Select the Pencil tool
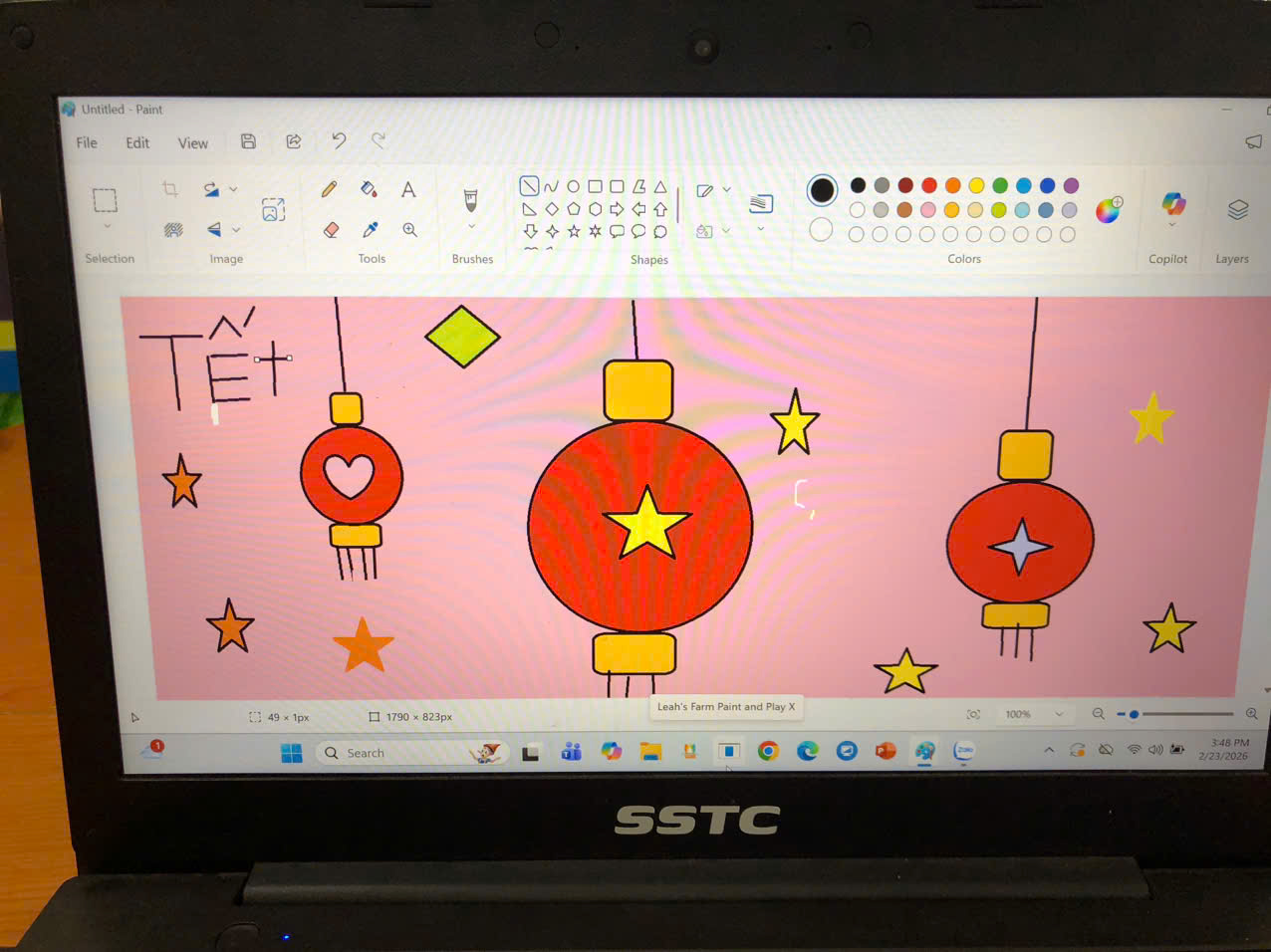The height and width of the screenshot is (952, 1271). tap(329, 189)
